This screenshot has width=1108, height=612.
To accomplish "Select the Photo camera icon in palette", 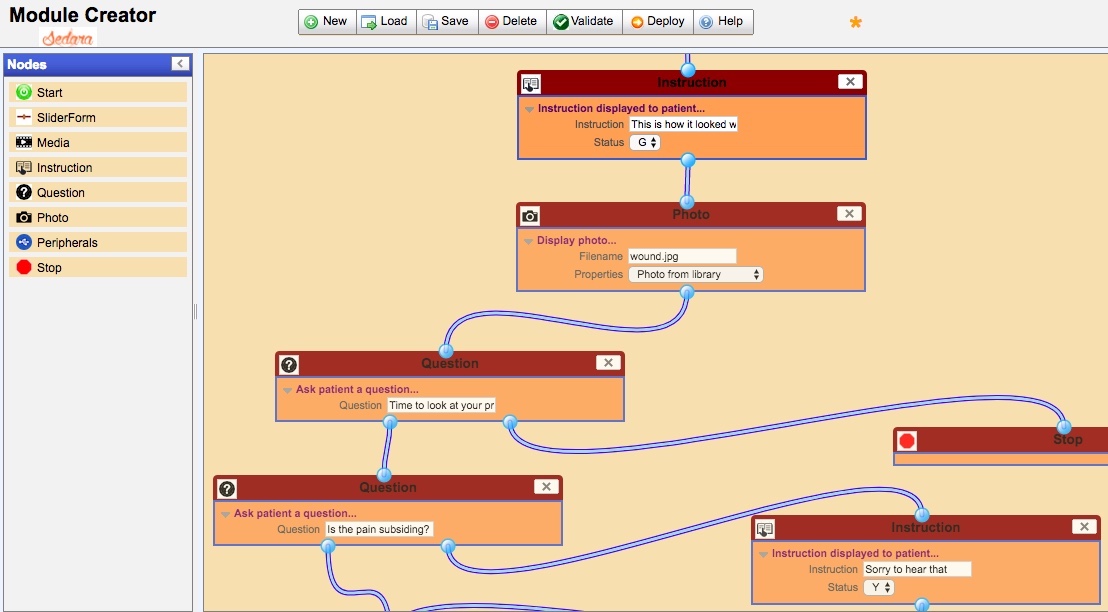I will coord(24,217).
